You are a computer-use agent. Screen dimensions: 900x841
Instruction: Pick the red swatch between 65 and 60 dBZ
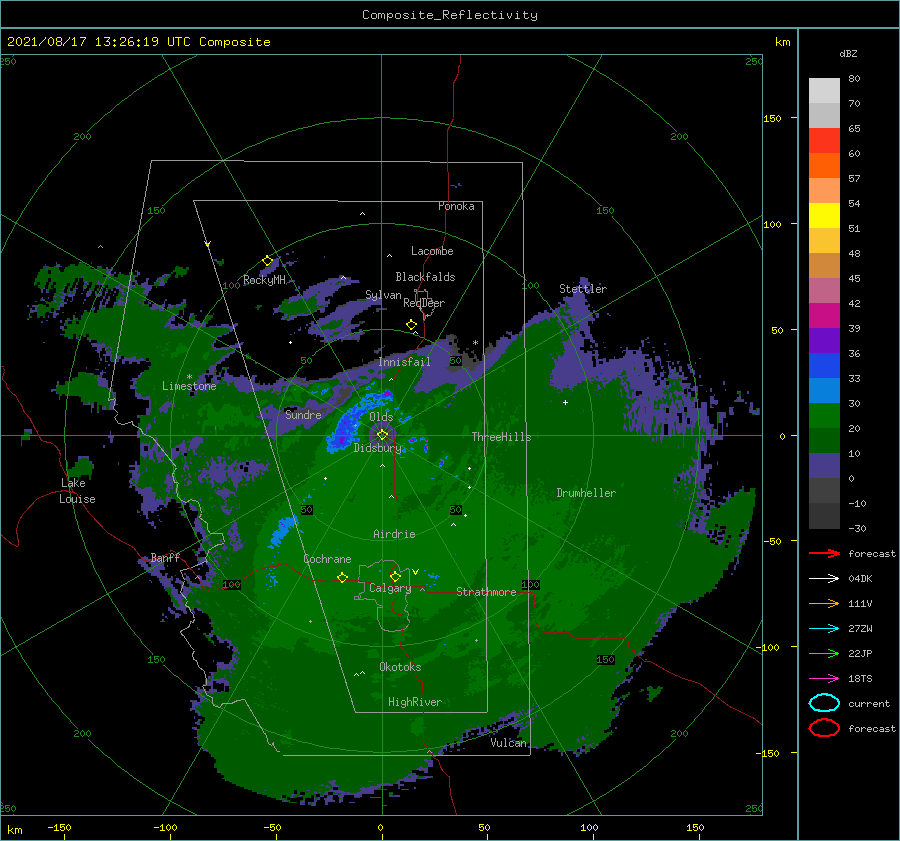click(824, 141)
